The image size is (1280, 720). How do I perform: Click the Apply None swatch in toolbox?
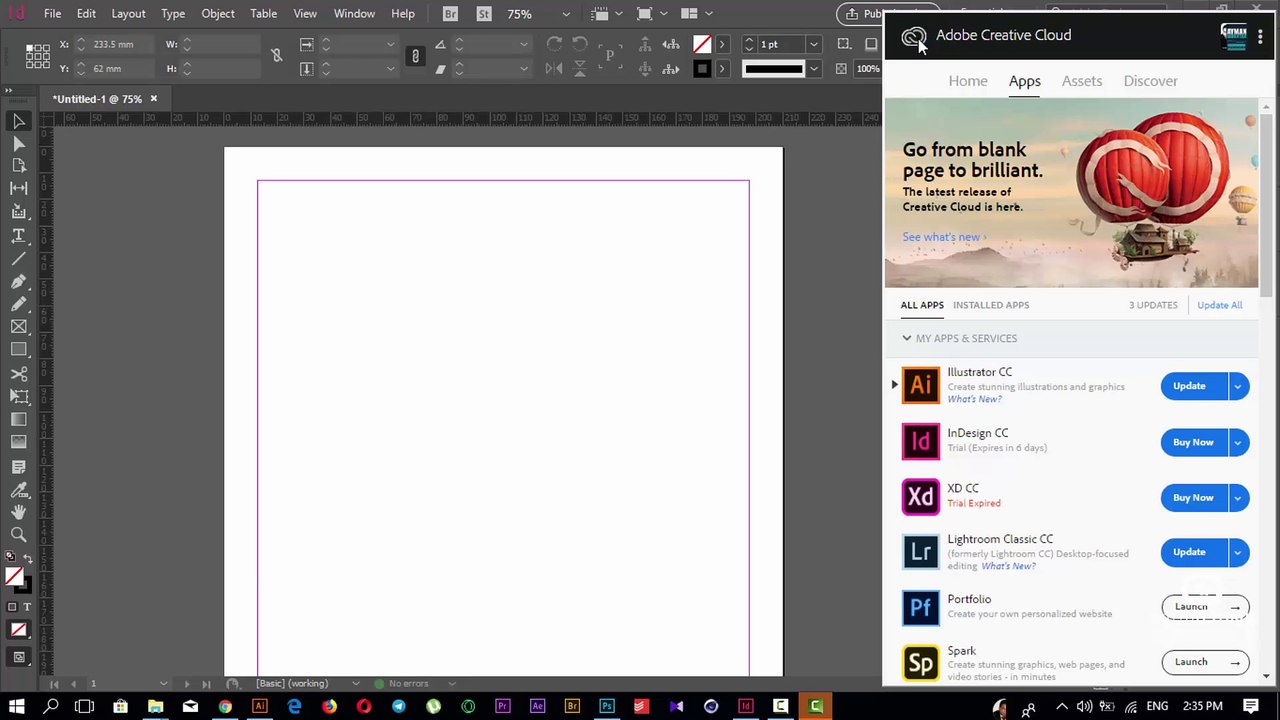(19, 630)
